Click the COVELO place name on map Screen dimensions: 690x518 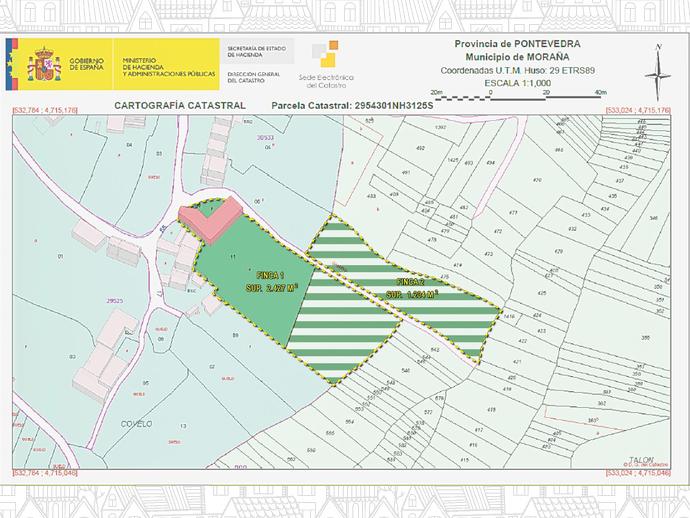click(135, 423)
